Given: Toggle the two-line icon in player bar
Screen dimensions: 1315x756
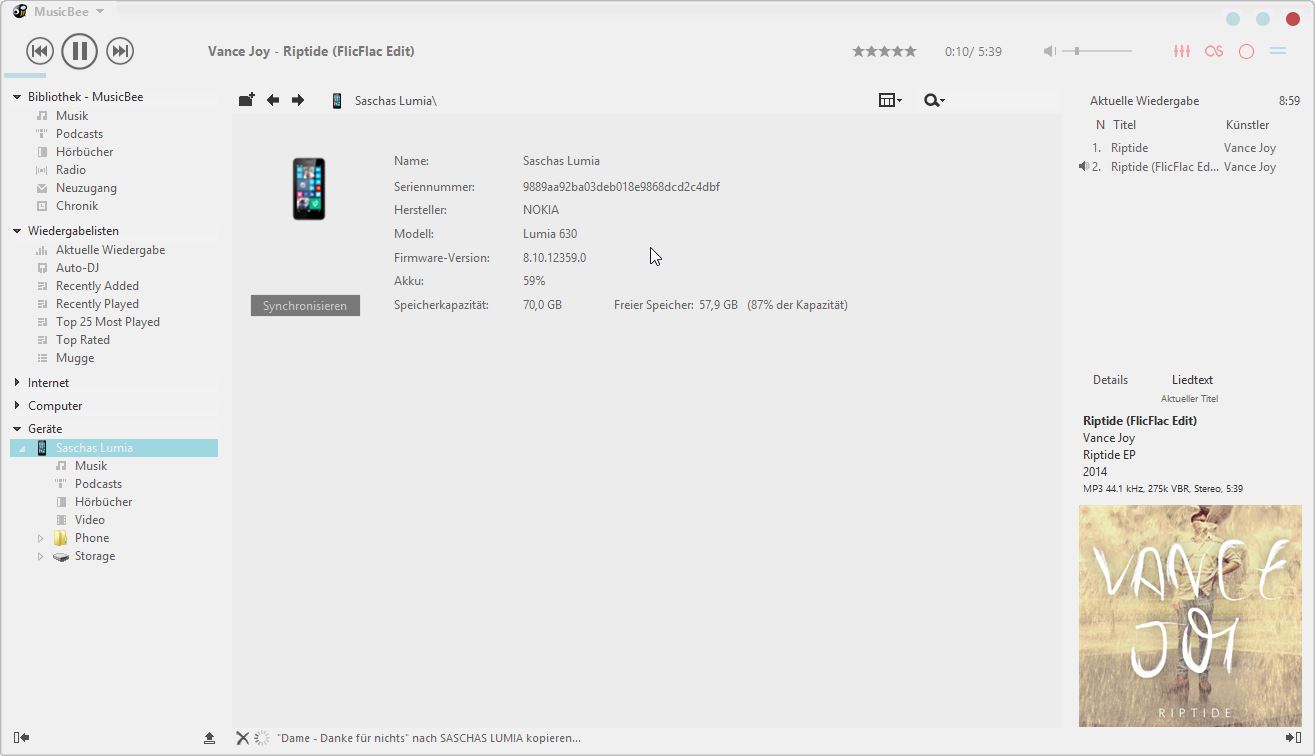Looking at the screenshot, I should 1278,51.
